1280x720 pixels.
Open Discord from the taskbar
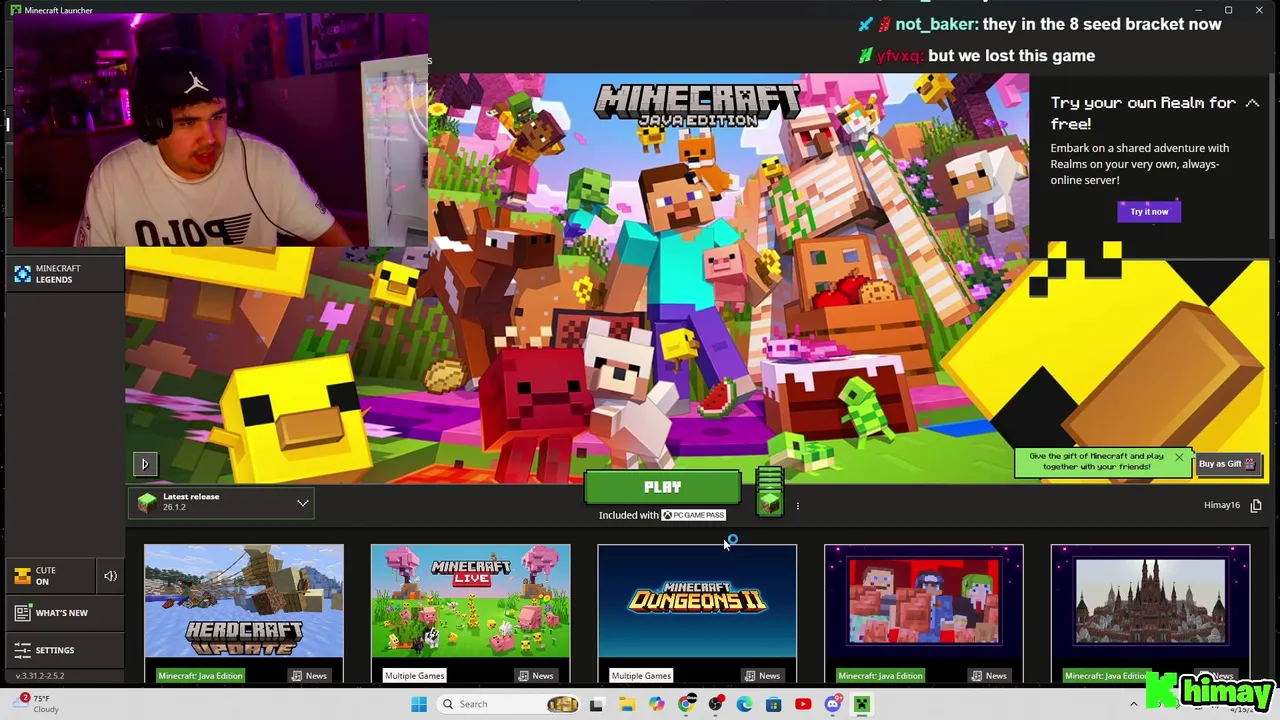point(833,704)
